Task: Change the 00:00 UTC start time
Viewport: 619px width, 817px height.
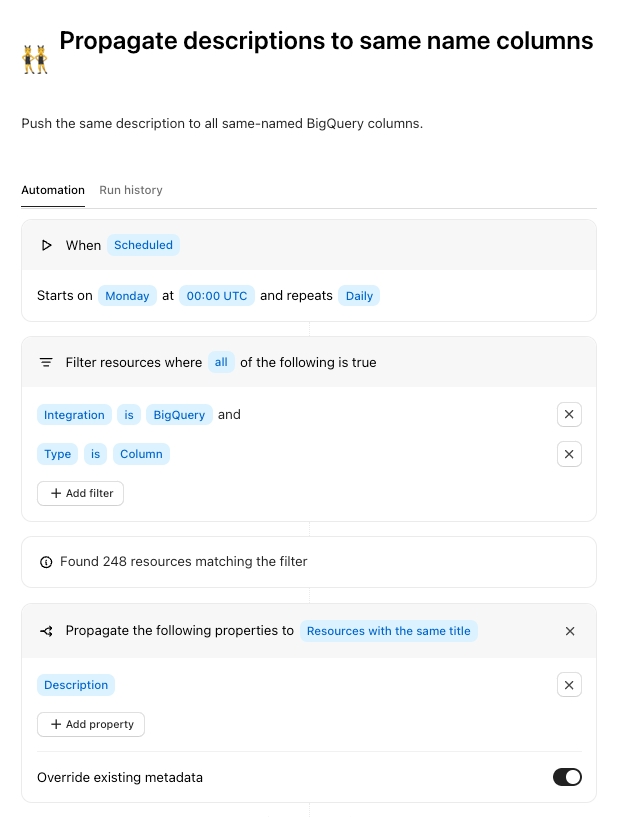Action: pos(217,296)
